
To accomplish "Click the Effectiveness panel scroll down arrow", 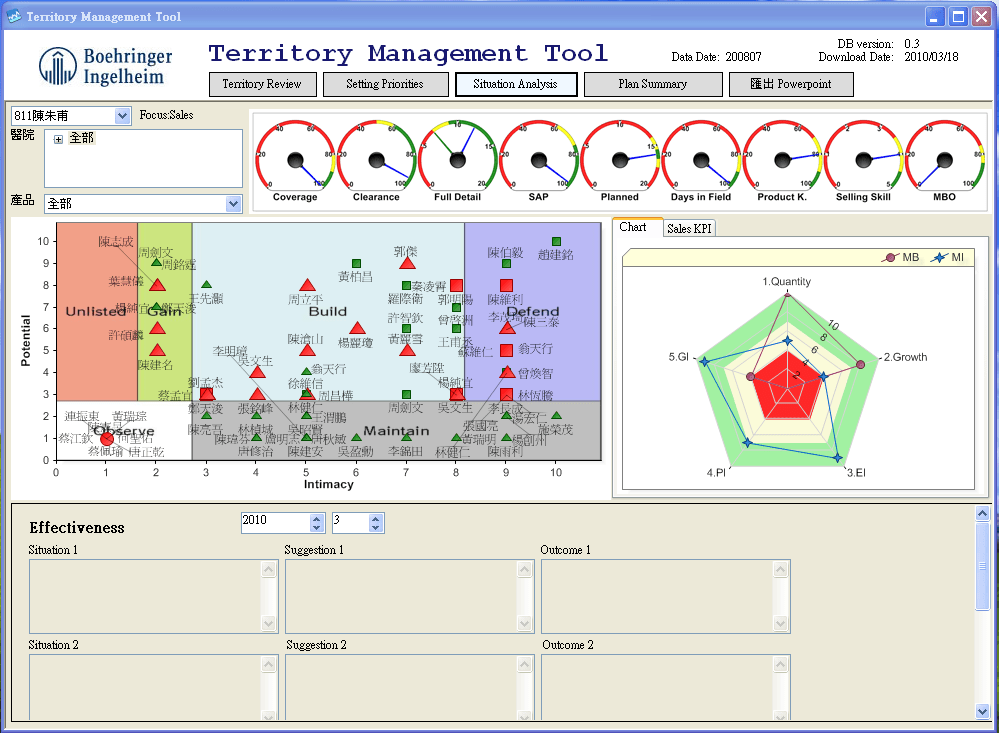I will click(982, 711).
